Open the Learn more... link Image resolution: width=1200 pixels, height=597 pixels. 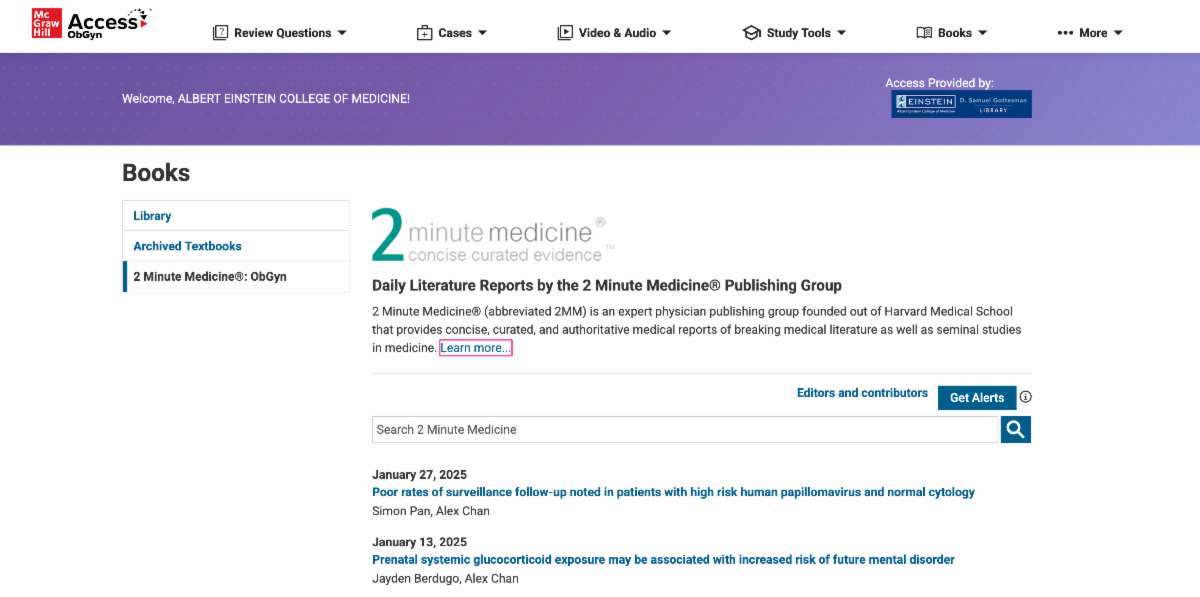click(476, 348)
